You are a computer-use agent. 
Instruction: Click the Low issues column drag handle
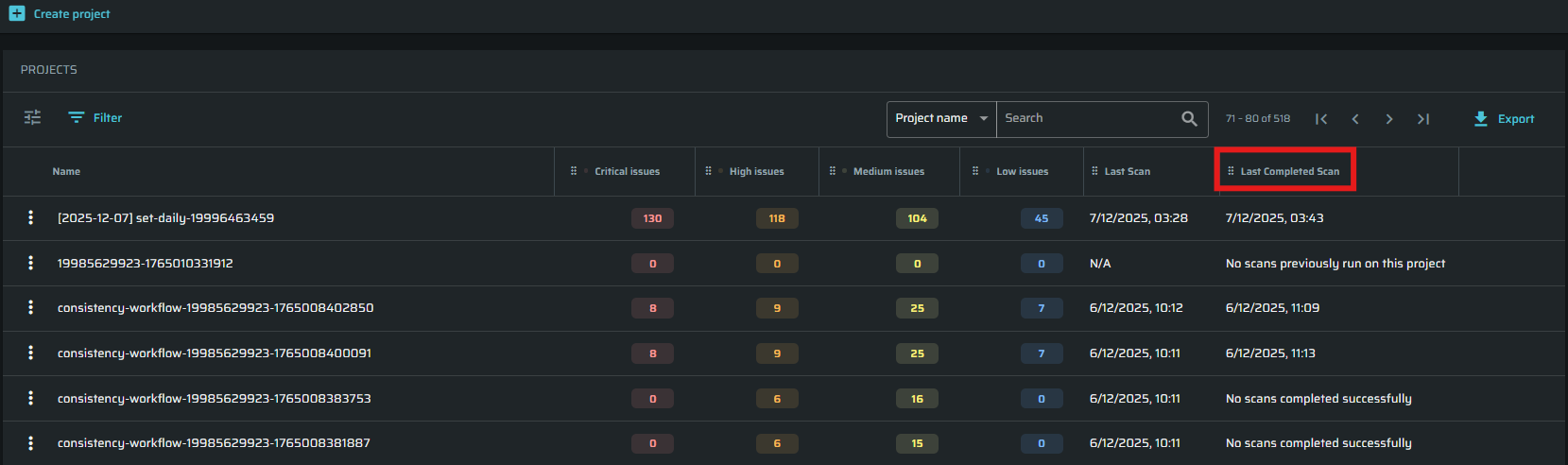(x=975, y=171)
